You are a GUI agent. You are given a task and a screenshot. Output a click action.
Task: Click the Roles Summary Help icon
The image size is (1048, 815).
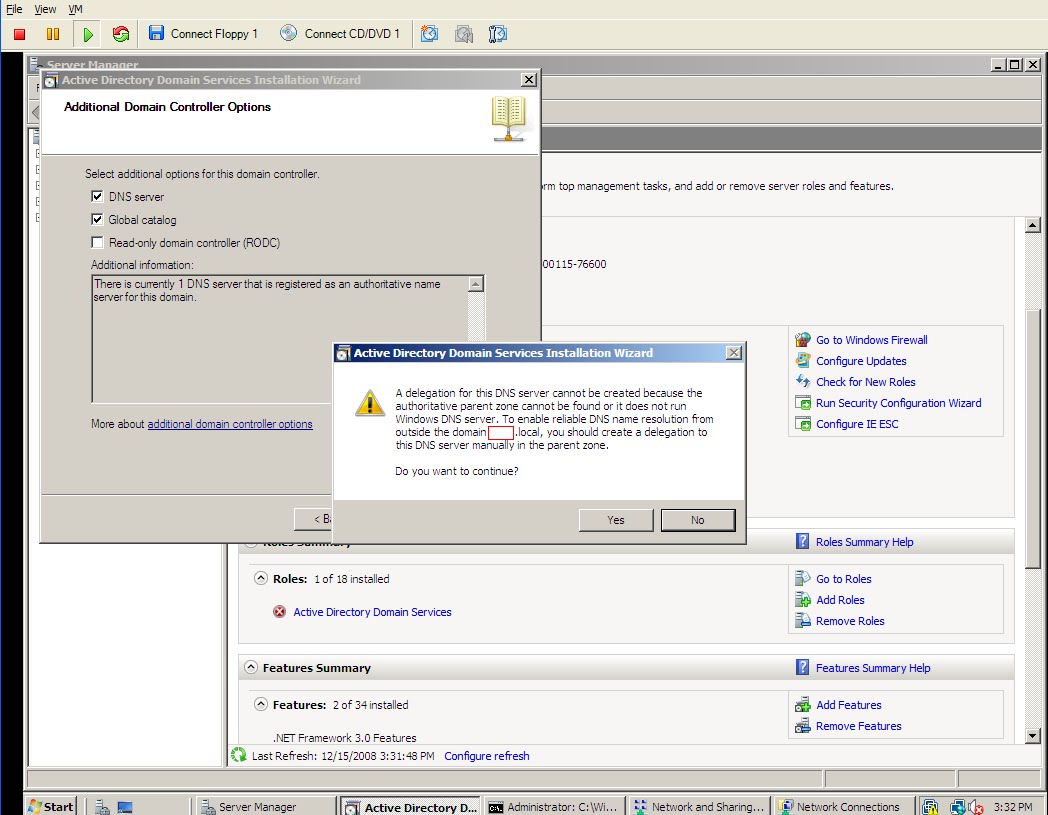click(803, 541)
